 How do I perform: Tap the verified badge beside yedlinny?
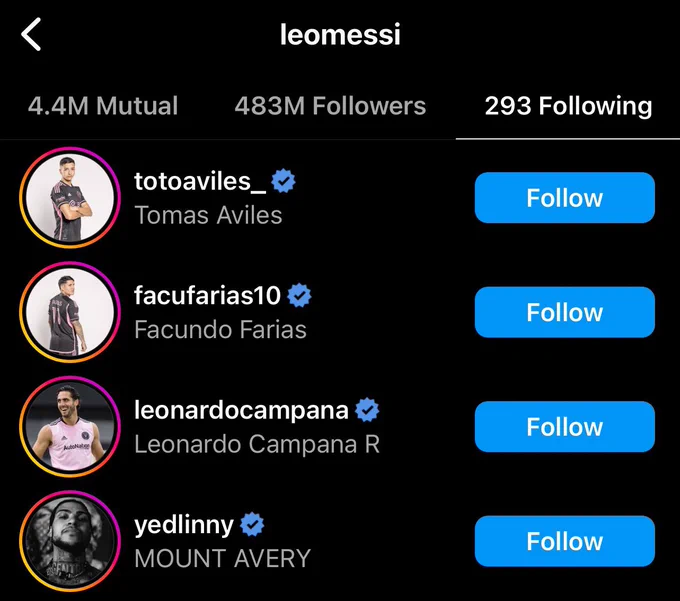tap(252, 524)
